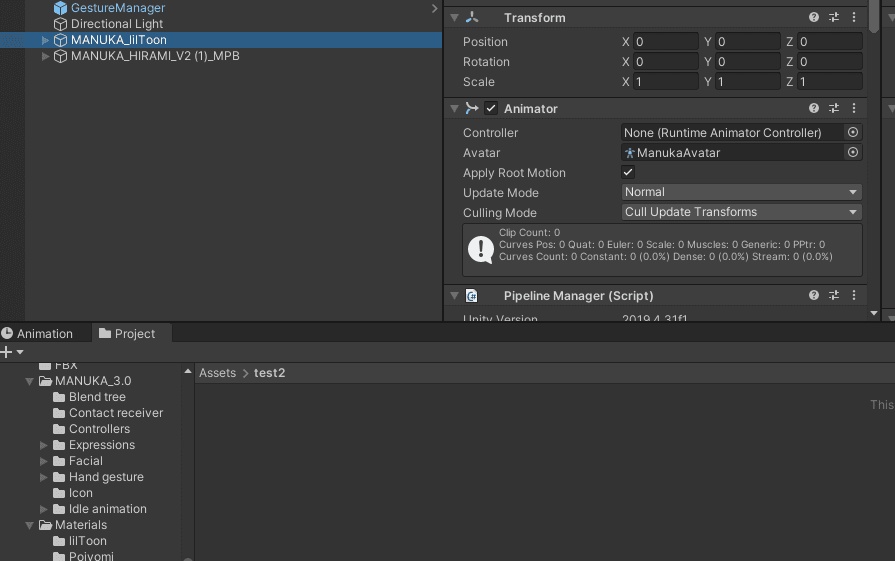Viewport: 895px width, 561px height.
Task: Collapse the Pipeline Manager component foldout
Action: pyautogui.click(x=454, y=296)
